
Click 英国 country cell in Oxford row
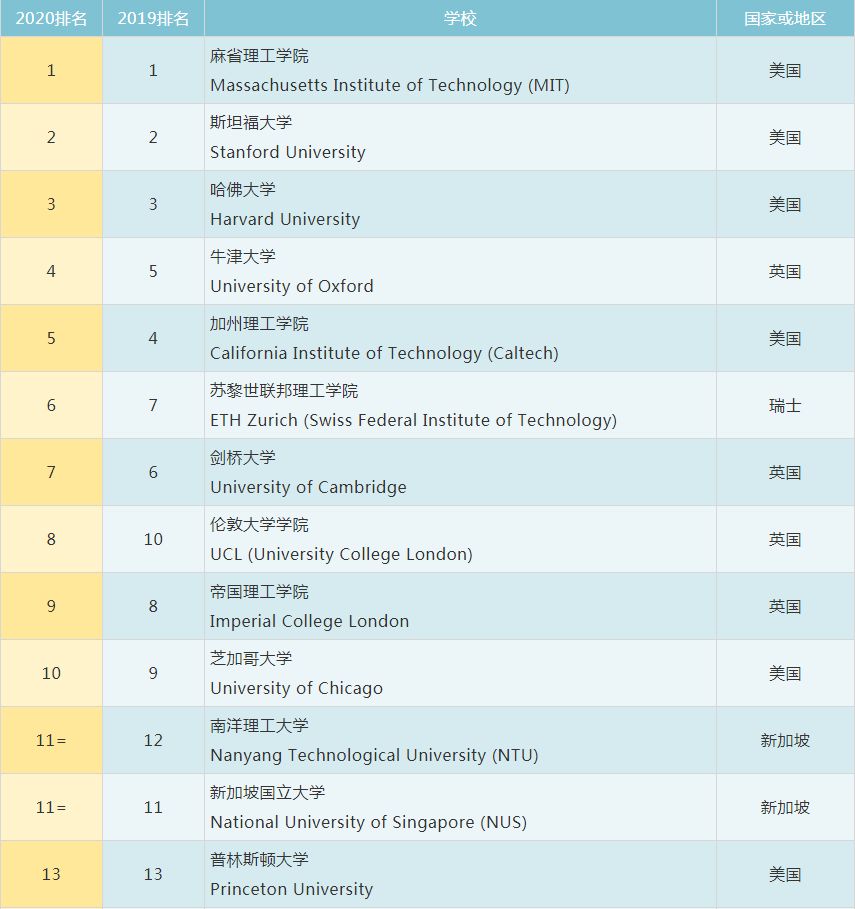coord(785,271)
